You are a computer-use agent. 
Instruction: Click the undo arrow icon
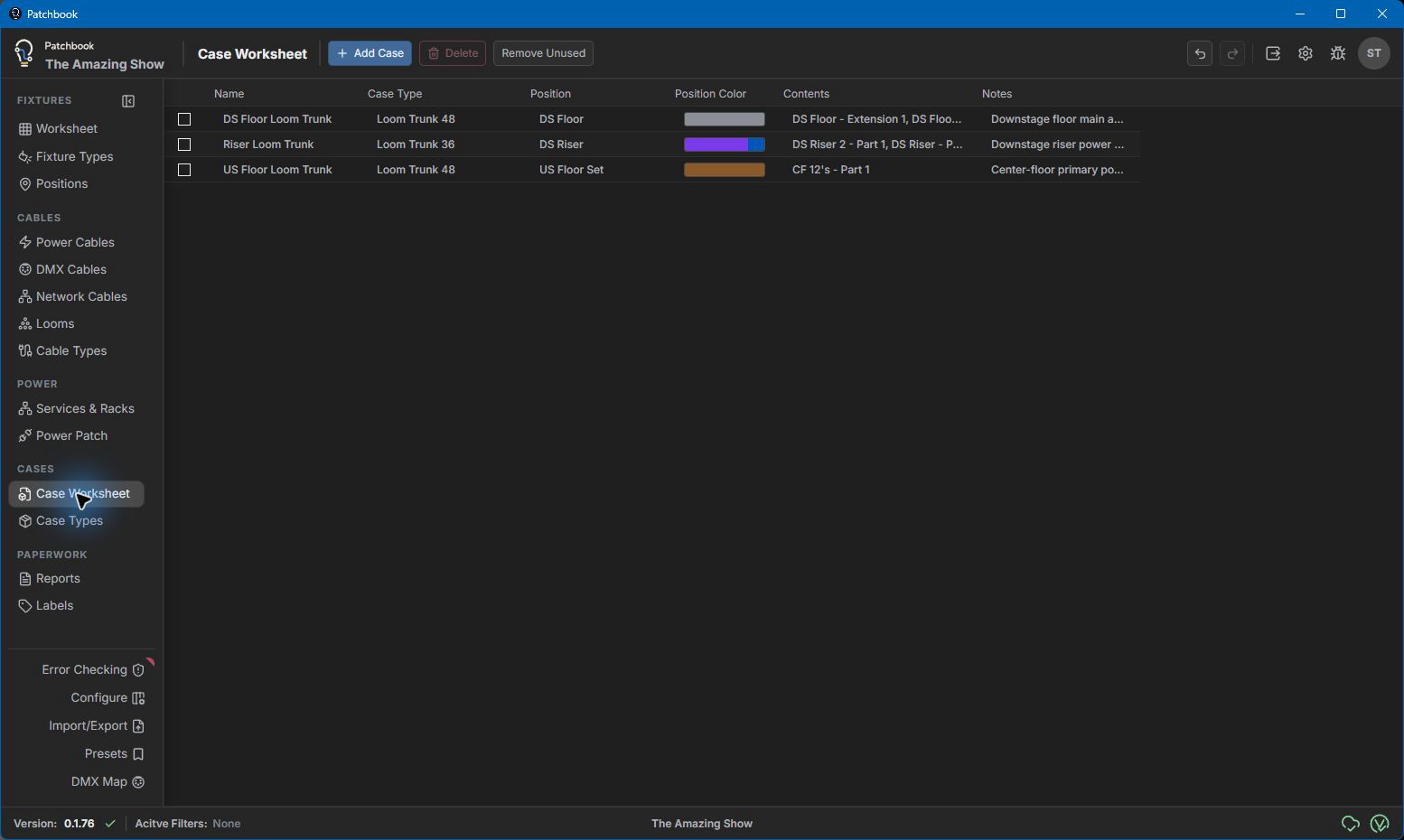click(x=1200, y=53)
